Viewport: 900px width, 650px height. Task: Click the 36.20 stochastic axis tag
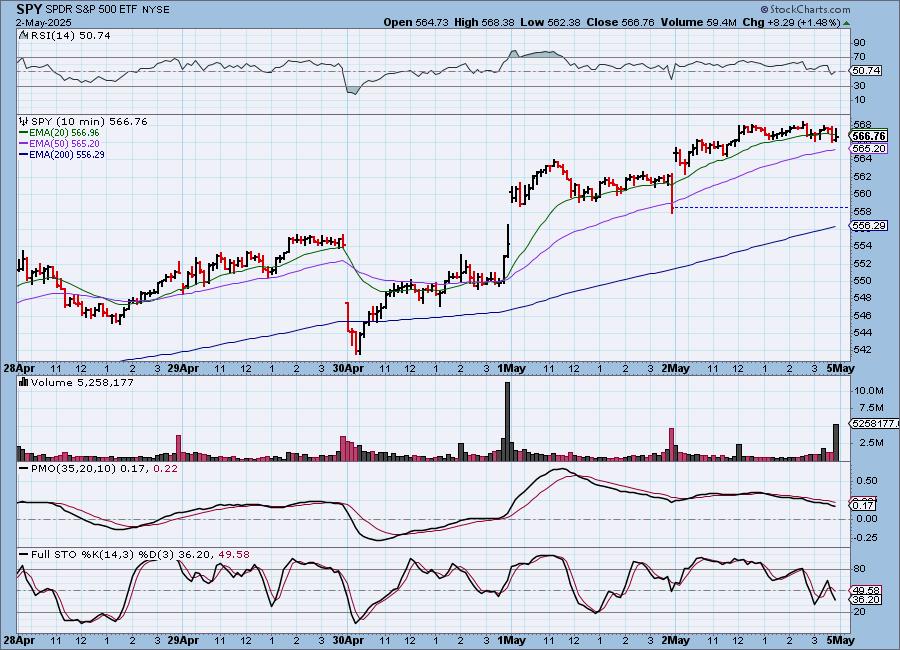click(866, 599)
